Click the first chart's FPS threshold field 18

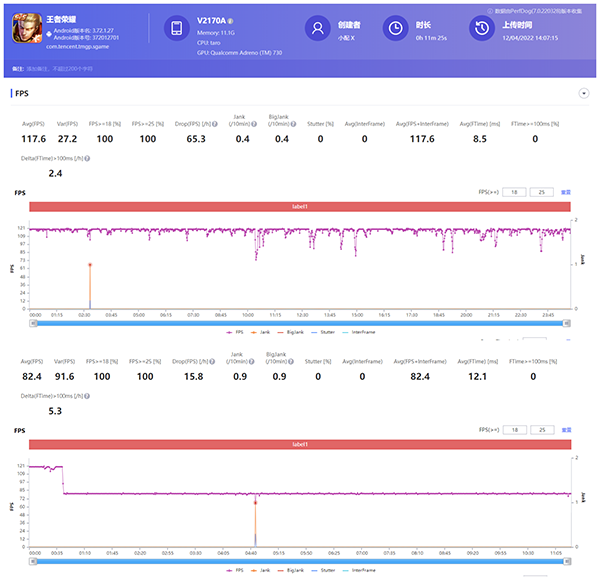[515, 191]
